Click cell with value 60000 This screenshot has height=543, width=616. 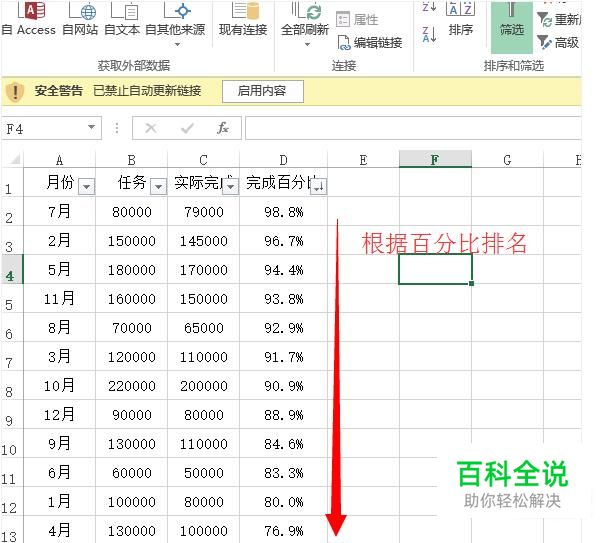[x=132, y=473]
